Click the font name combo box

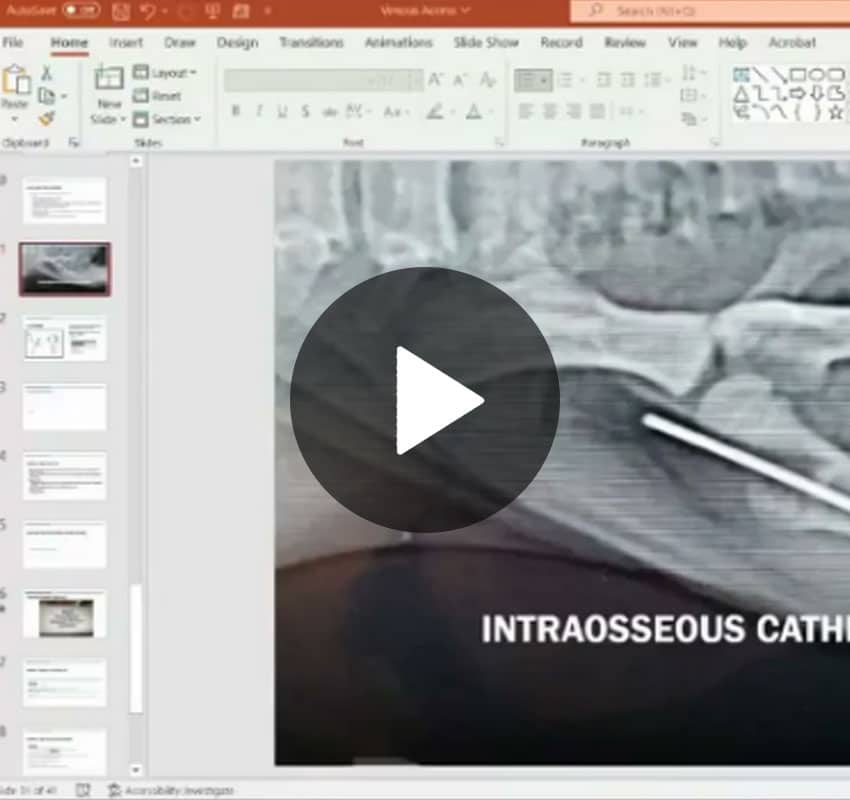296,80
